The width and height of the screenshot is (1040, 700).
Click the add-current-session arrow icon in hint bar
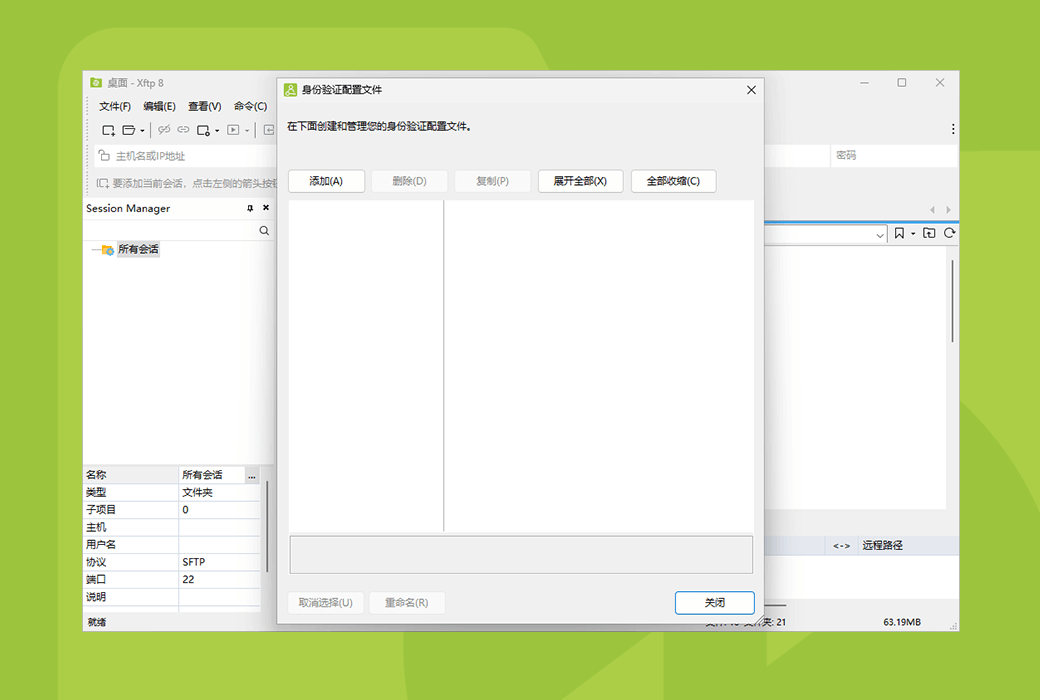[x=103, y=183]
